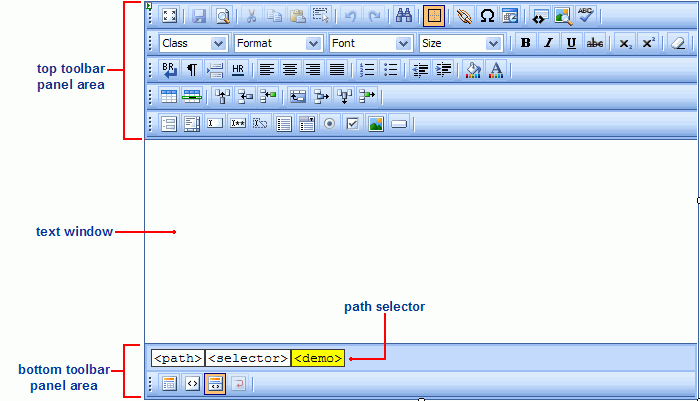This screenshot has width=700, height=401.
Task: Insert a dropdown select field icon
Action: 307,124
